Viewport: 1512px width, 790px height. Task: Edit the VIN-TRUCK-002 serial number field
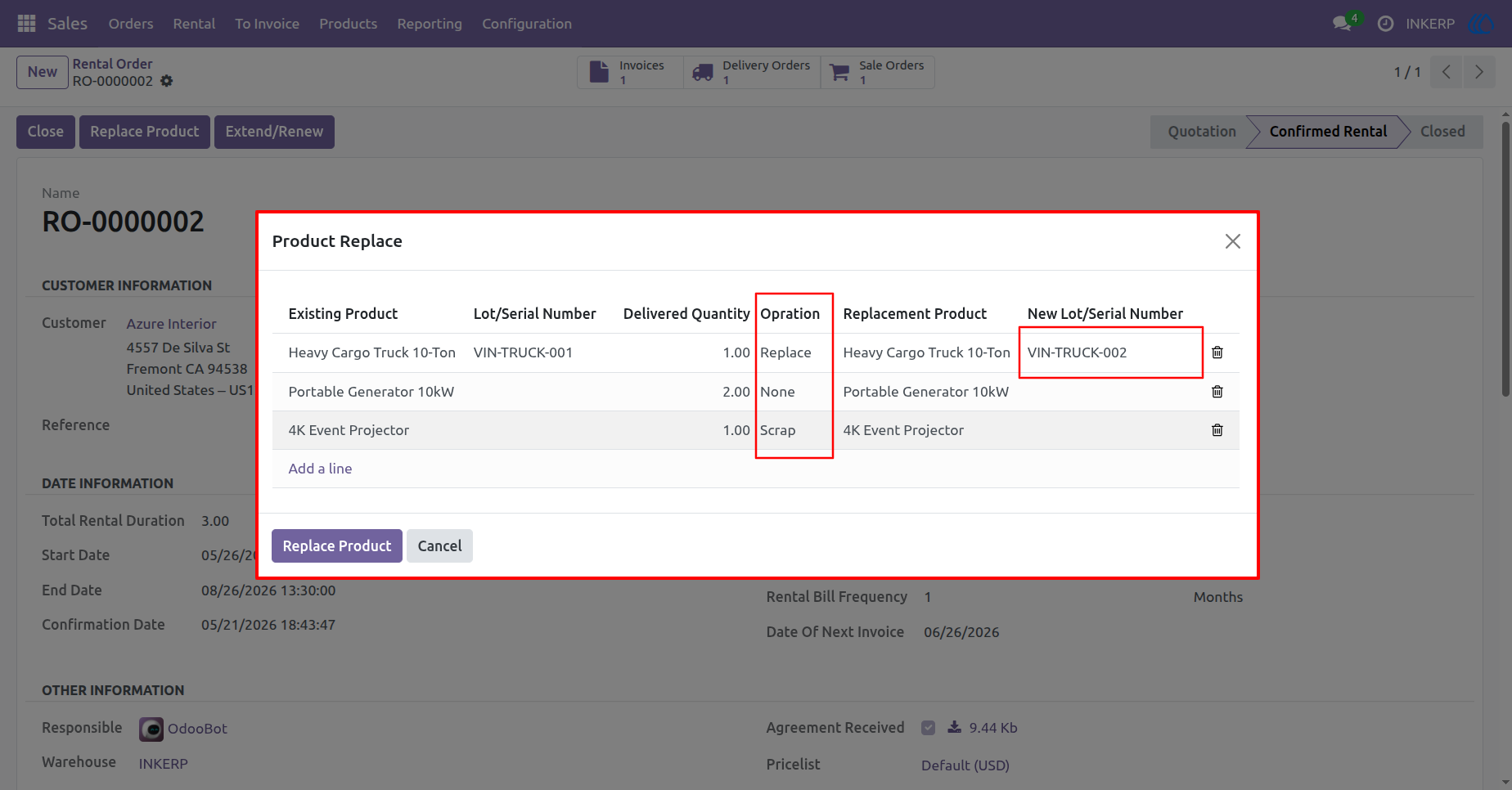[x=1111, y=352]
